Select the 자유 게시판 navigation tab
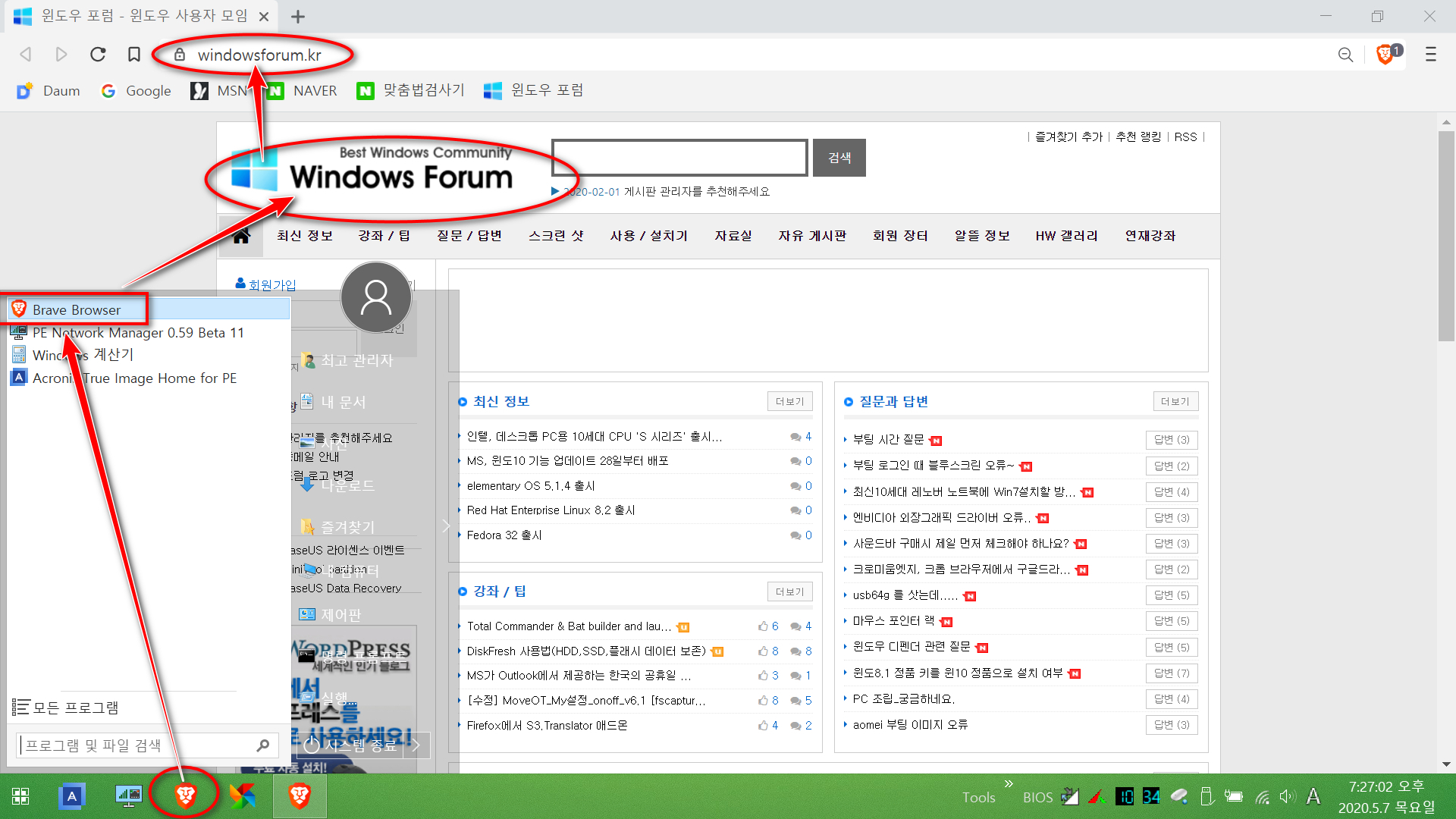This screenshot has width=1456, height=819. [812, 235]
